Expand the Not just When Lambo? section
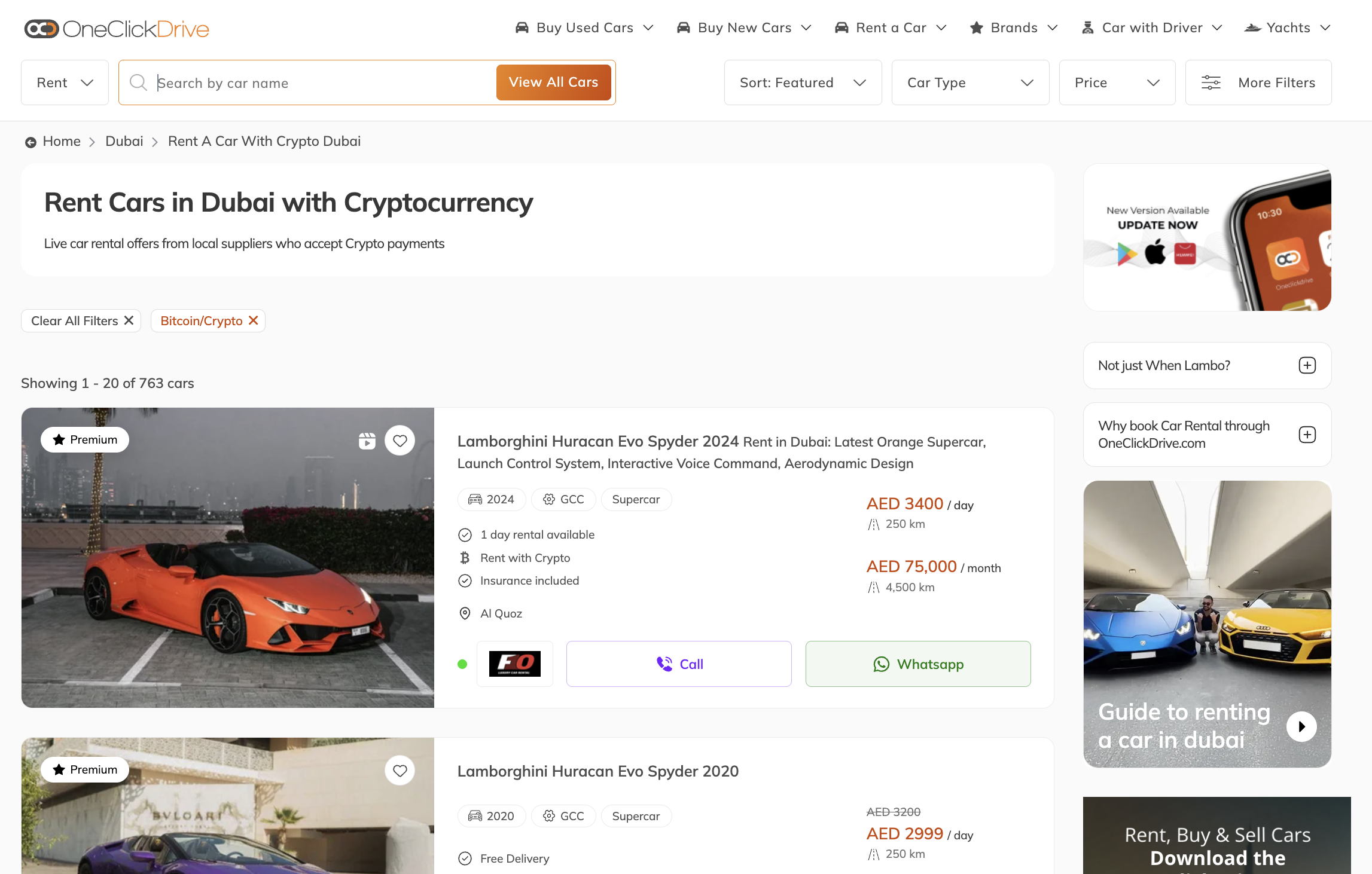This screenshot has width=1372, height=874. coord(1307,365)
